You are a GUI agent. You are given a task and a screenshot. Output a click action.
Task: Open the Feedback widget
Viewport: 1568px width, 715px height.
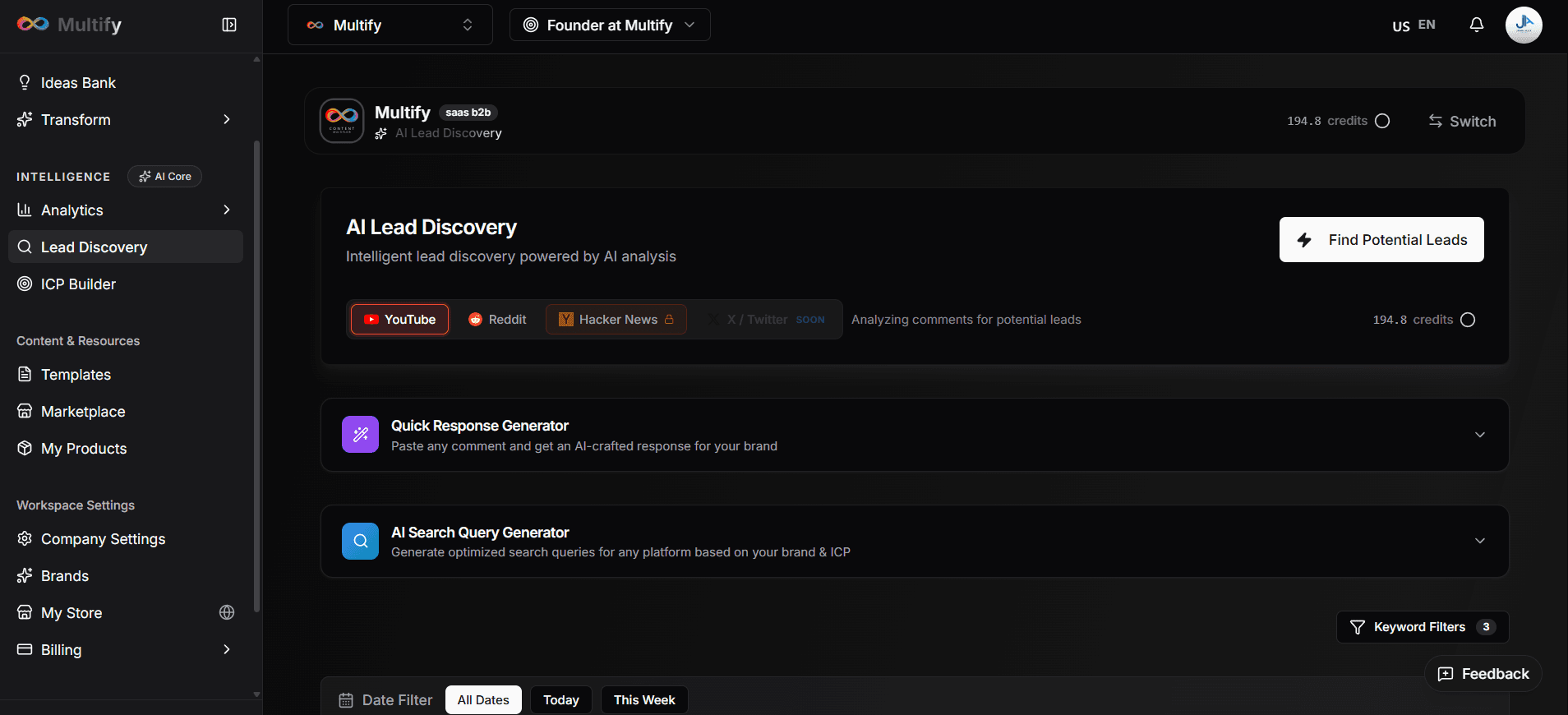pyautogui.click(x=1483, y=674)
